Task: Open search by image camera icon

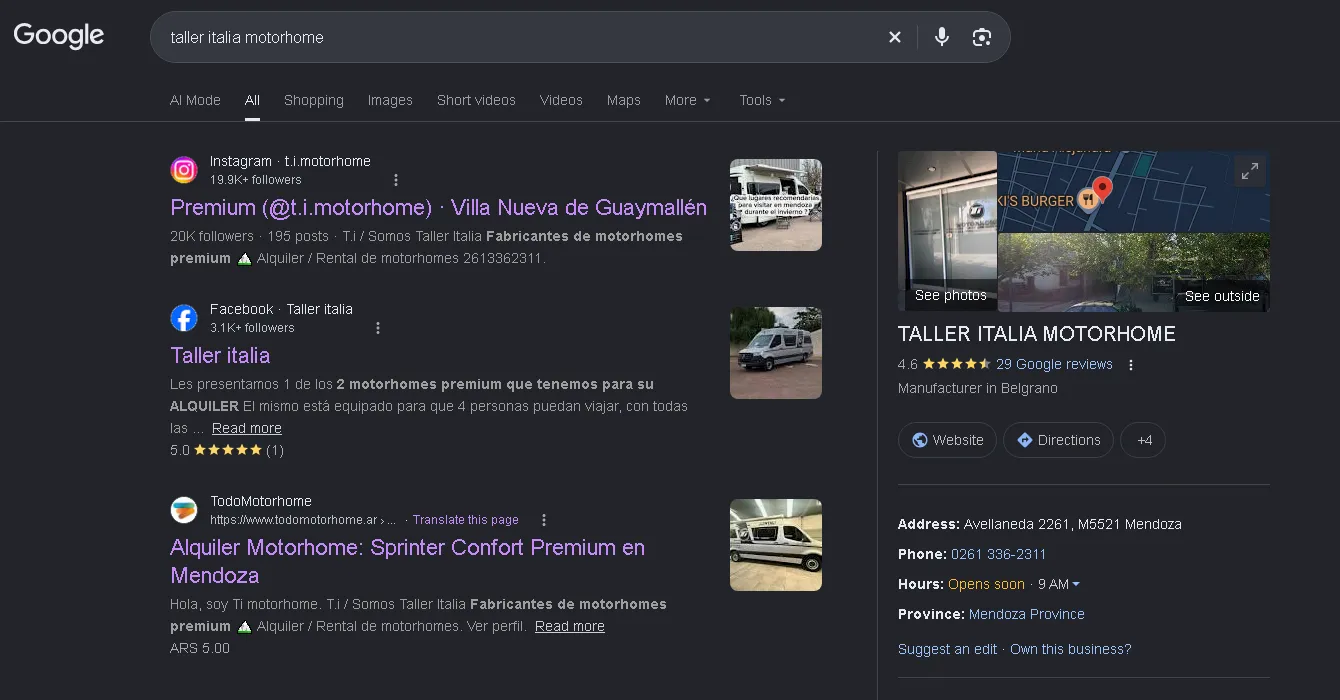Action: [982, 37]
